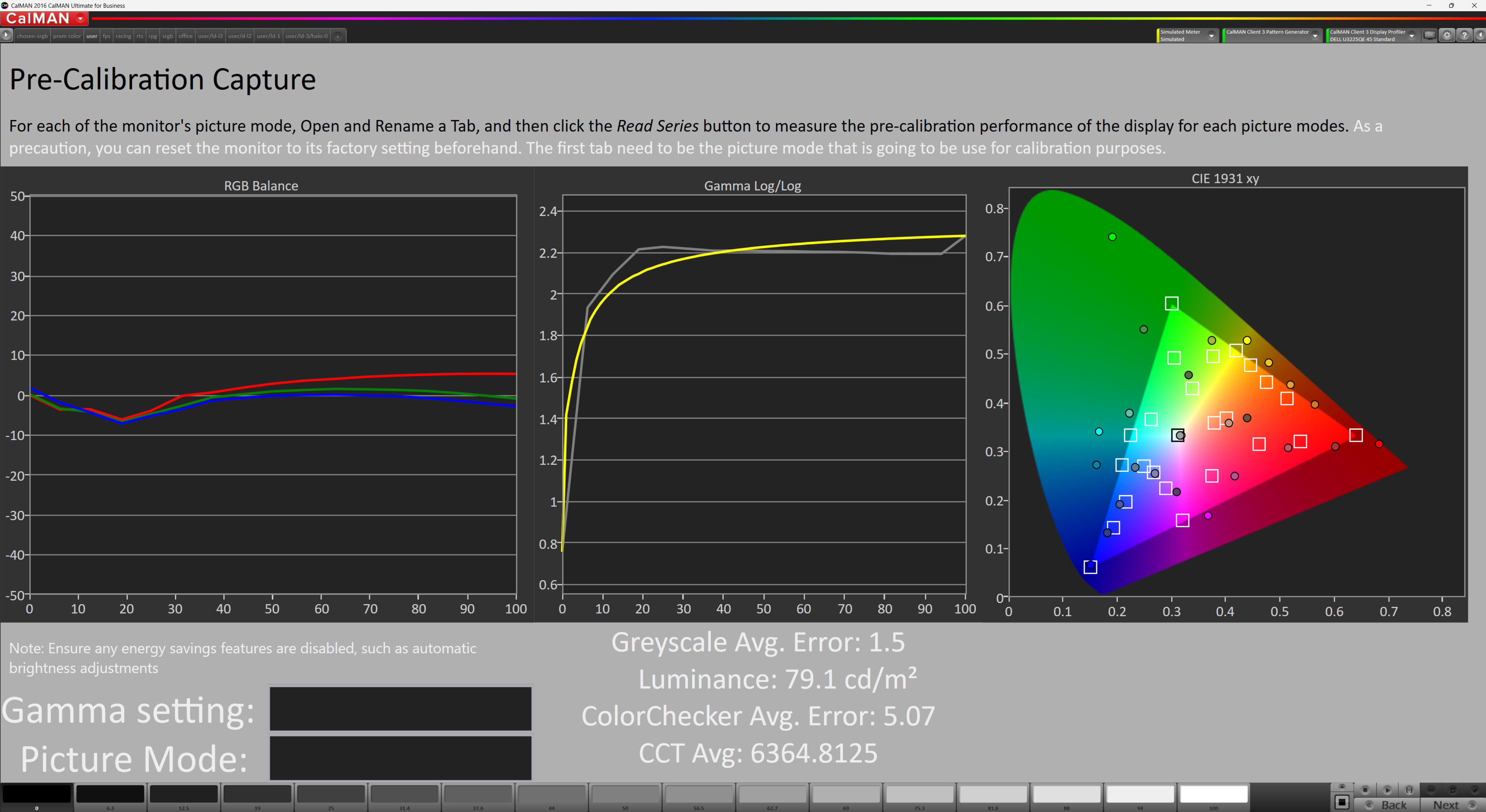Toggle the continuous read infinity button
This screenshot has width=1486, height=812.
[1431, 790]
